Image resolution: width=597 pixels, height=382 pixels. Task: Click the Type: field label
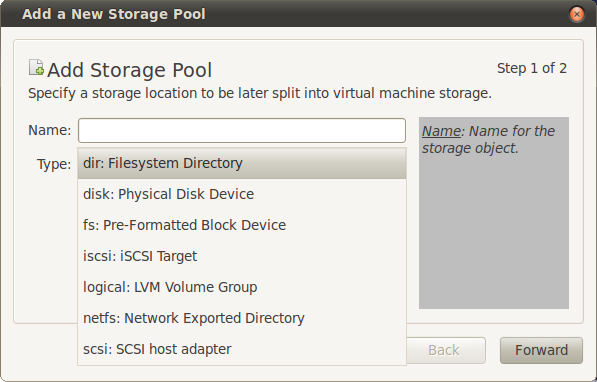click(x=54, y=164)
